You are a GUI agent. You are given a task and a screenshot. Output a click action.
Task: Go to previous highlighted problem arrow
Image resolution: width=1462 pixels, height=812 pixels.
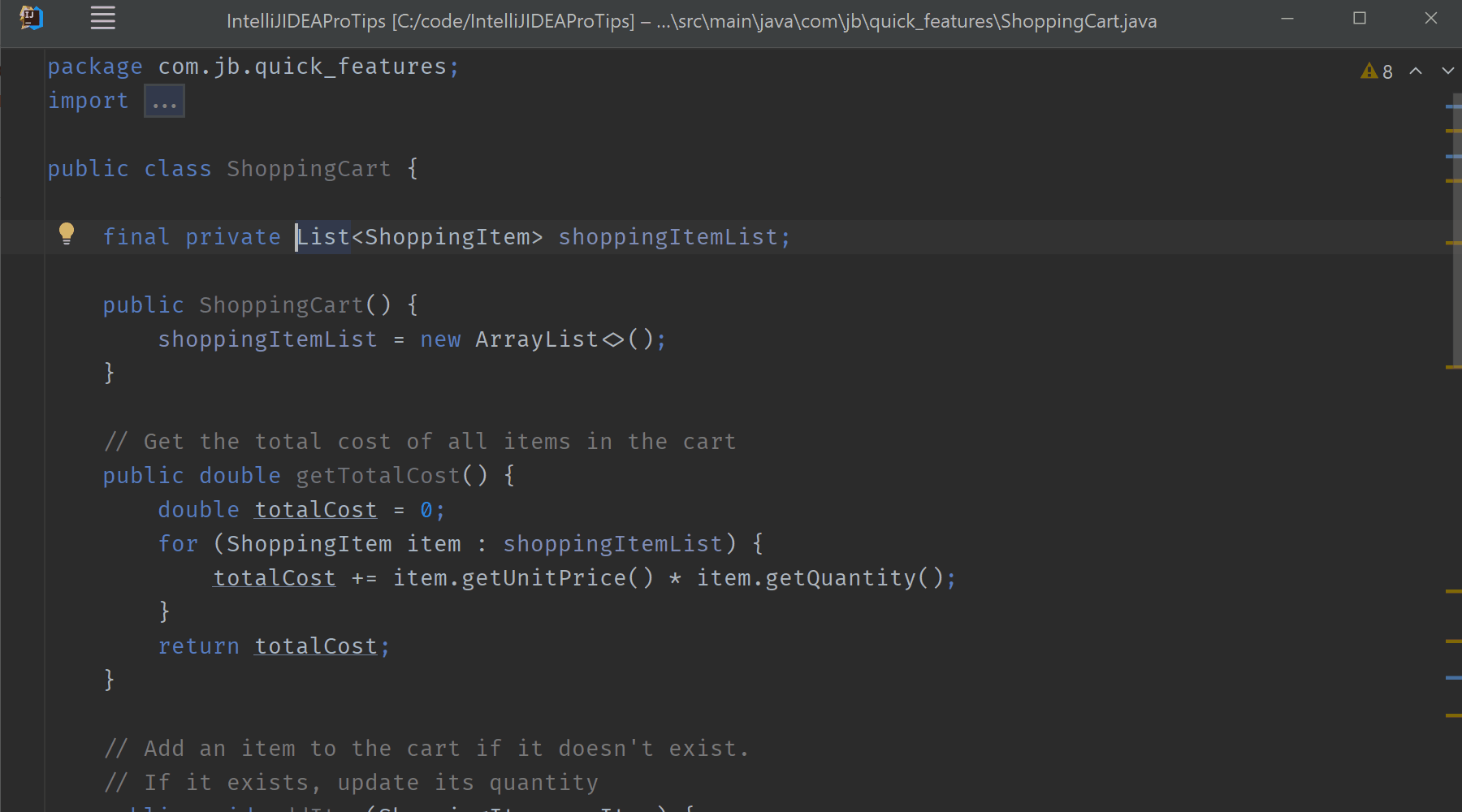coord(1416,71)
